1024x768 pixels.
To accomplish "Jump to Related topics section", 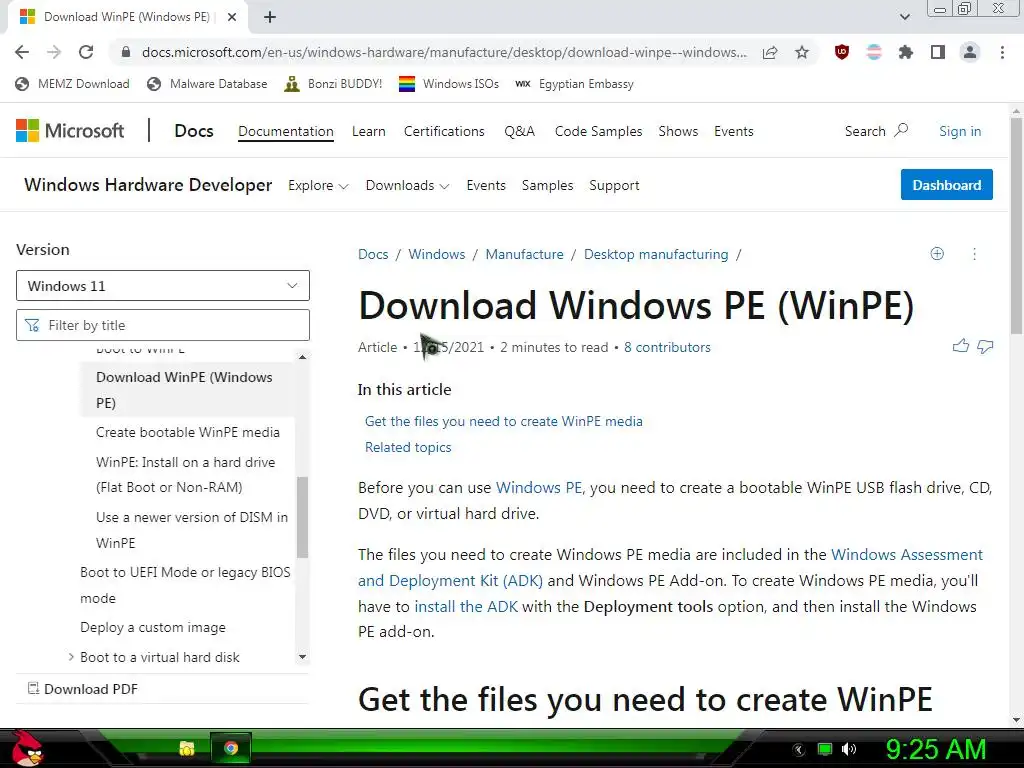I will [x=408, y=447].
